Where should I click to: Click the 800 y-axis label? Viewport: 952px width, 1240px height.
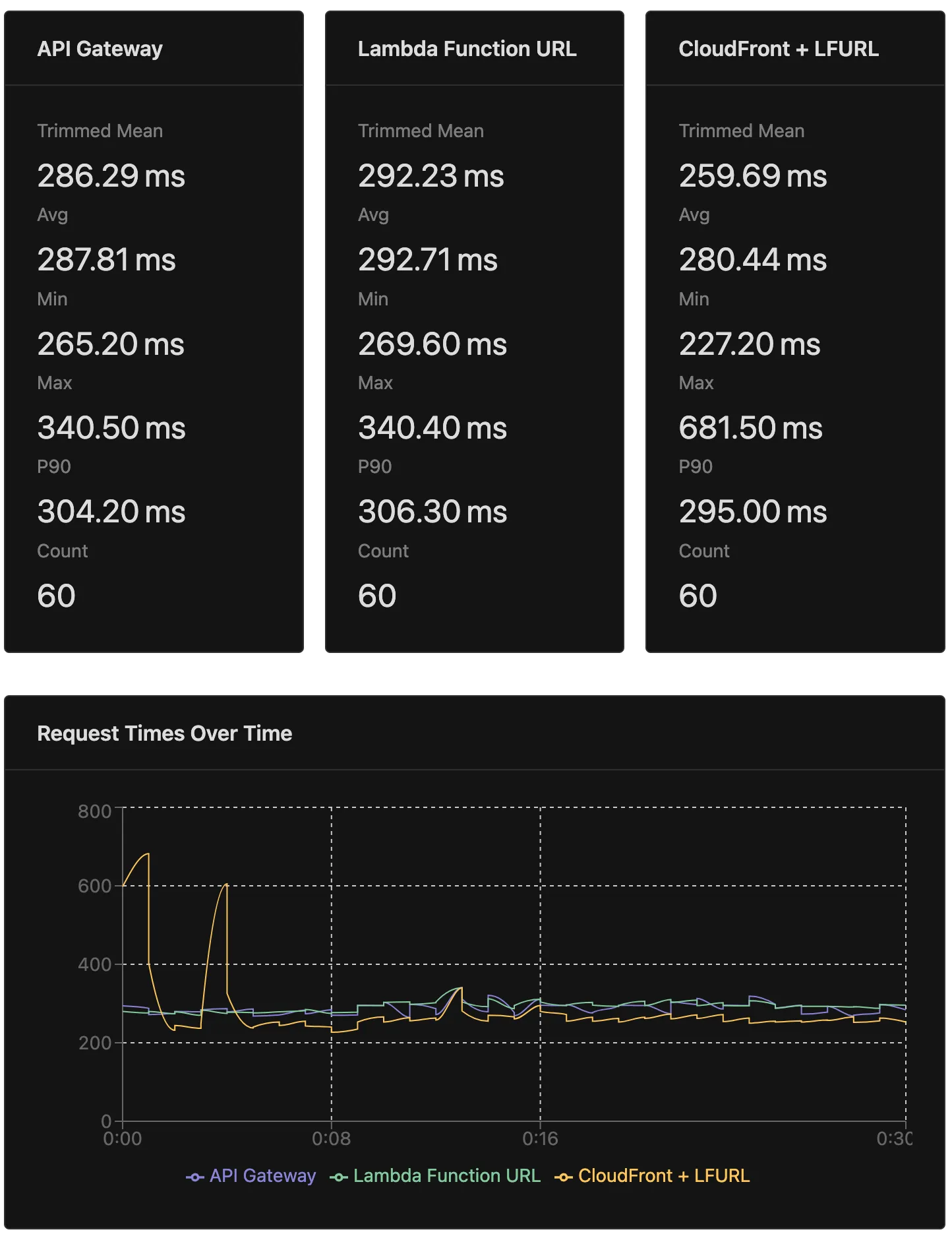point(95,811)
